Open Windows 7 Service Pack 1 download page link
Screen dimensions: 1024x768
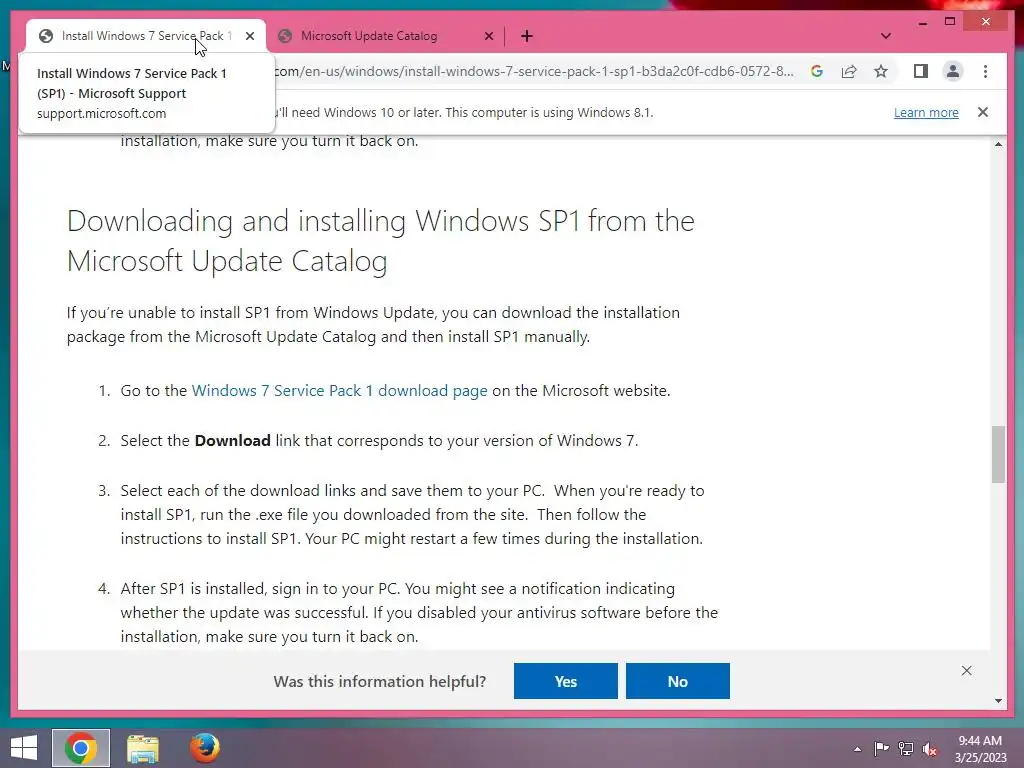pos(340,391)
